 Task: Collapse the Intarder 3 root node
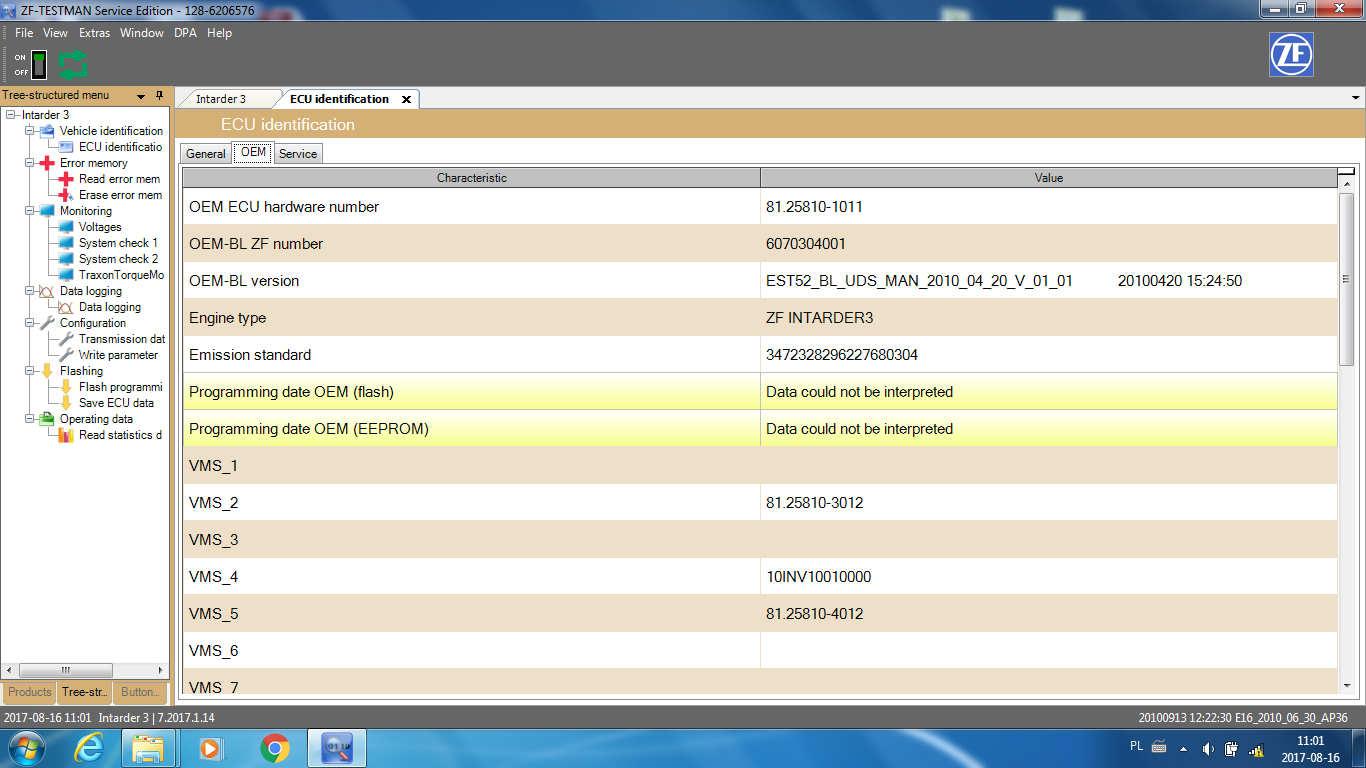coord(10,115)
